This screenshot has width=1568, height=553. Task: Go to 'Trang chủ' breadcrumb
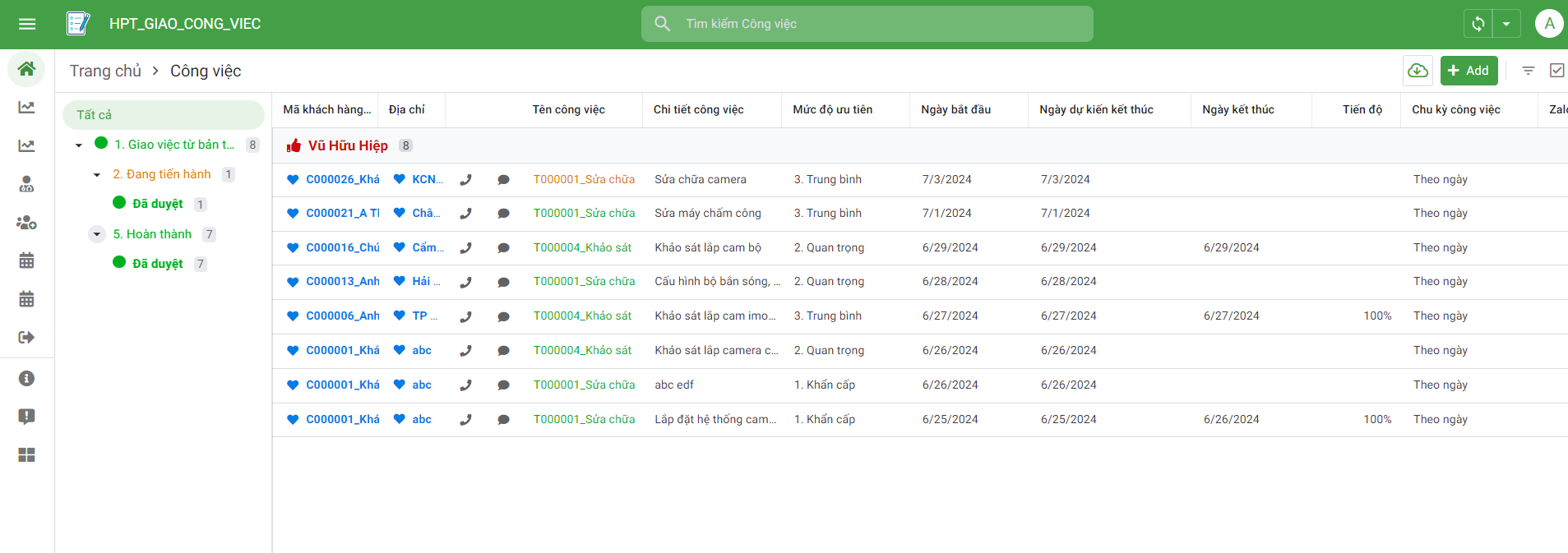click(x=105, y=71)
